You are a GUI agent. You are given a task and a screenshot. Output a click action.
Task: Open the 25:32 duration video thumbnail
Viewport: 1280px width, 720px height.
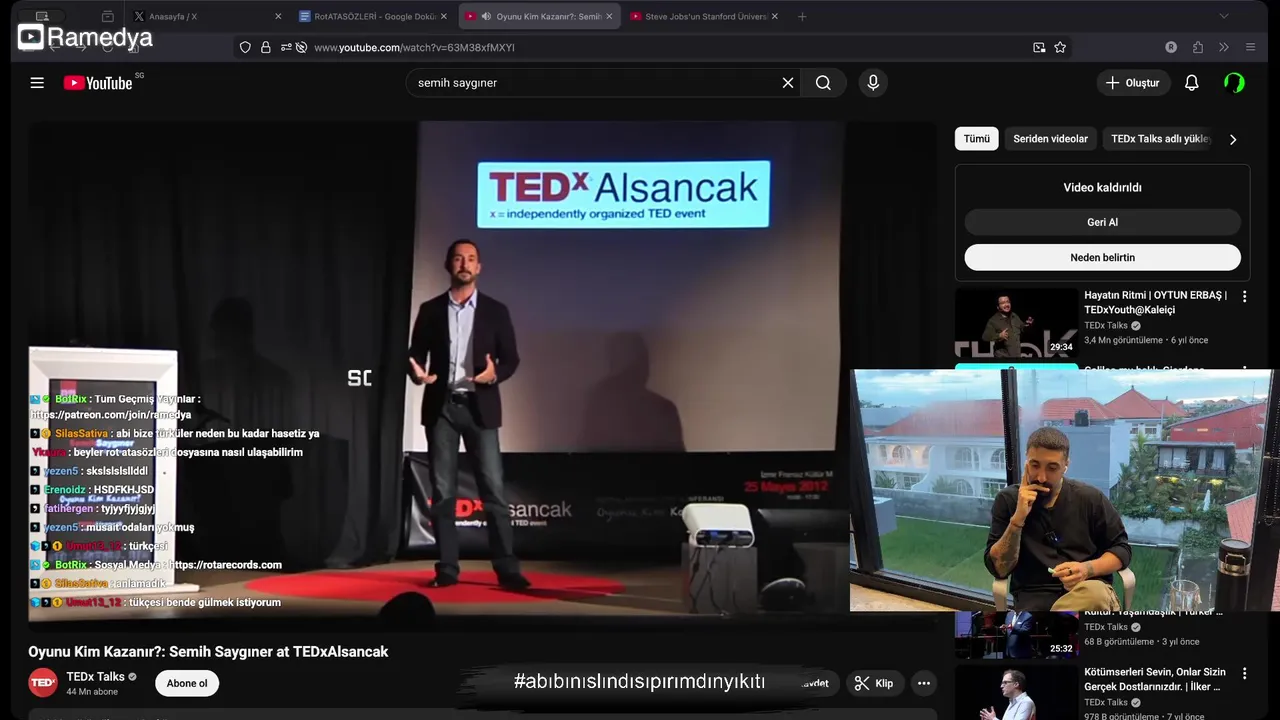(x=1016, y=634)
